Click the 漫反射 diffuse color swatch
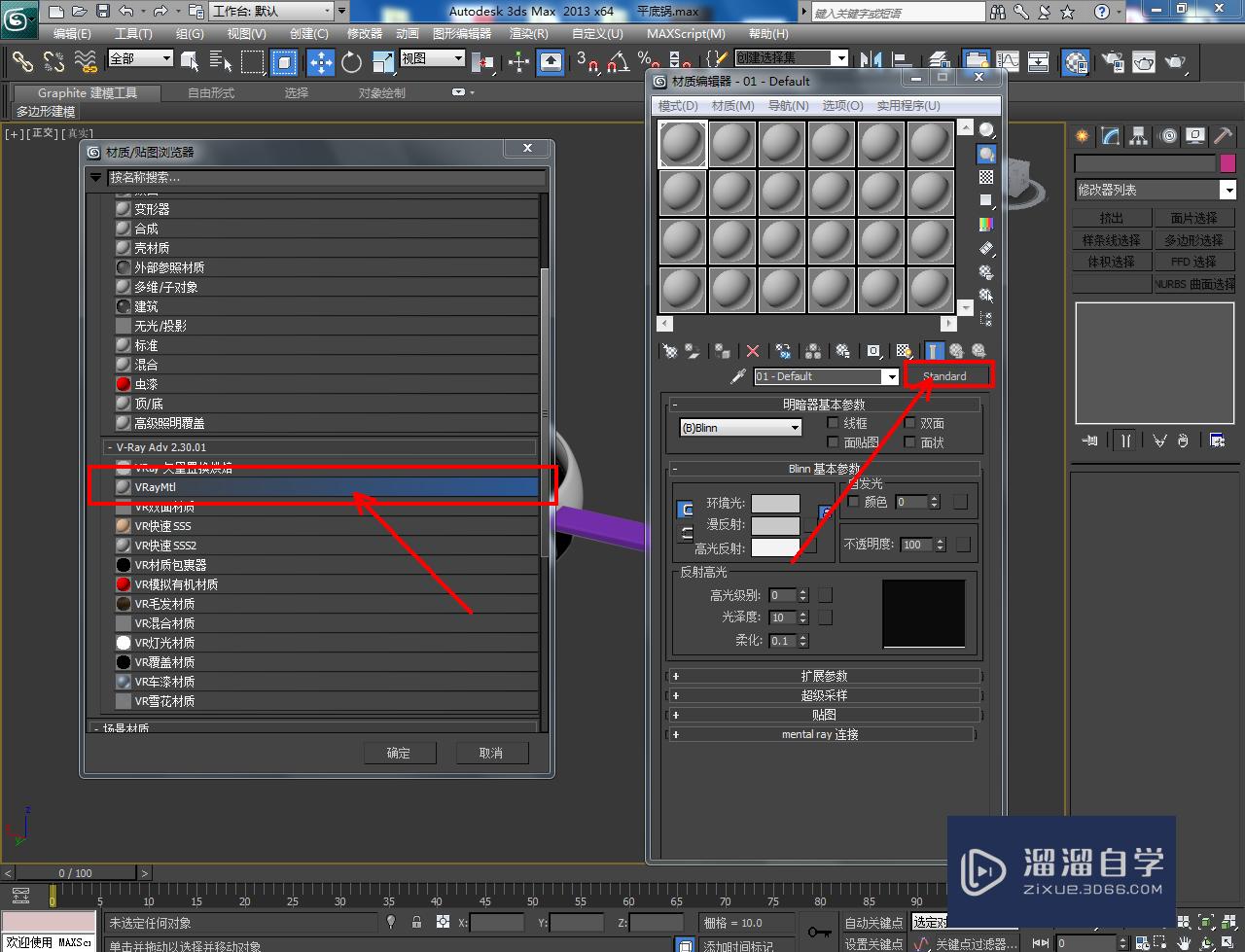Image resolution: width=1245 pixels, height=952 pixels. [x=775, y=525]
